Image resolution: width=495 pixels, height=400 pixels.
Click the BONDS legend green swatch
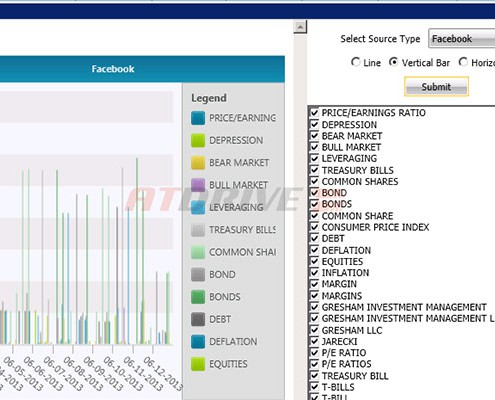198,297
